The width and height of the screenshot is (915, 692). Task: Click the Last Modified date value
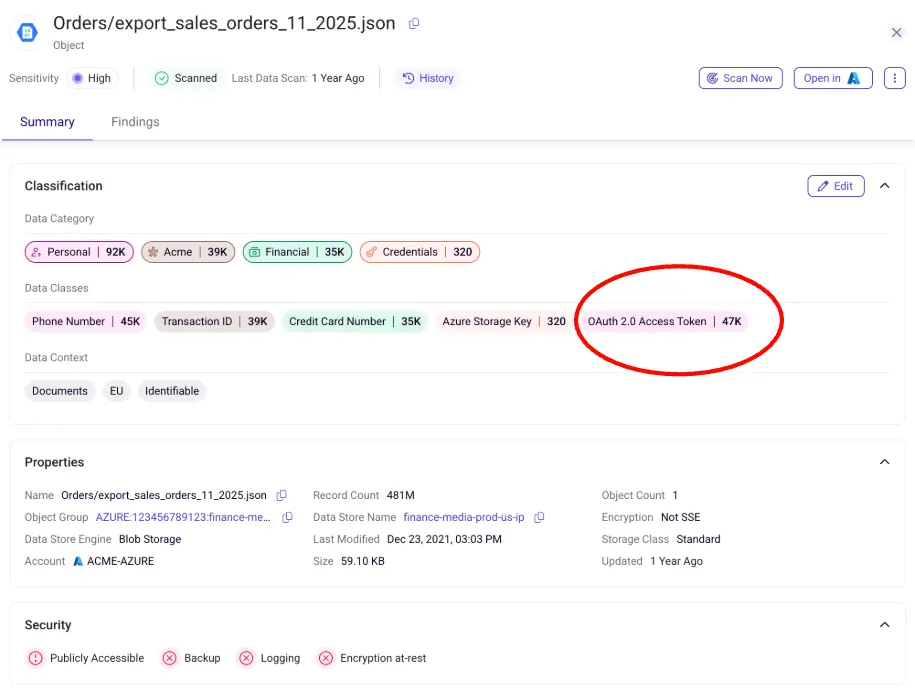coord(444,539)
